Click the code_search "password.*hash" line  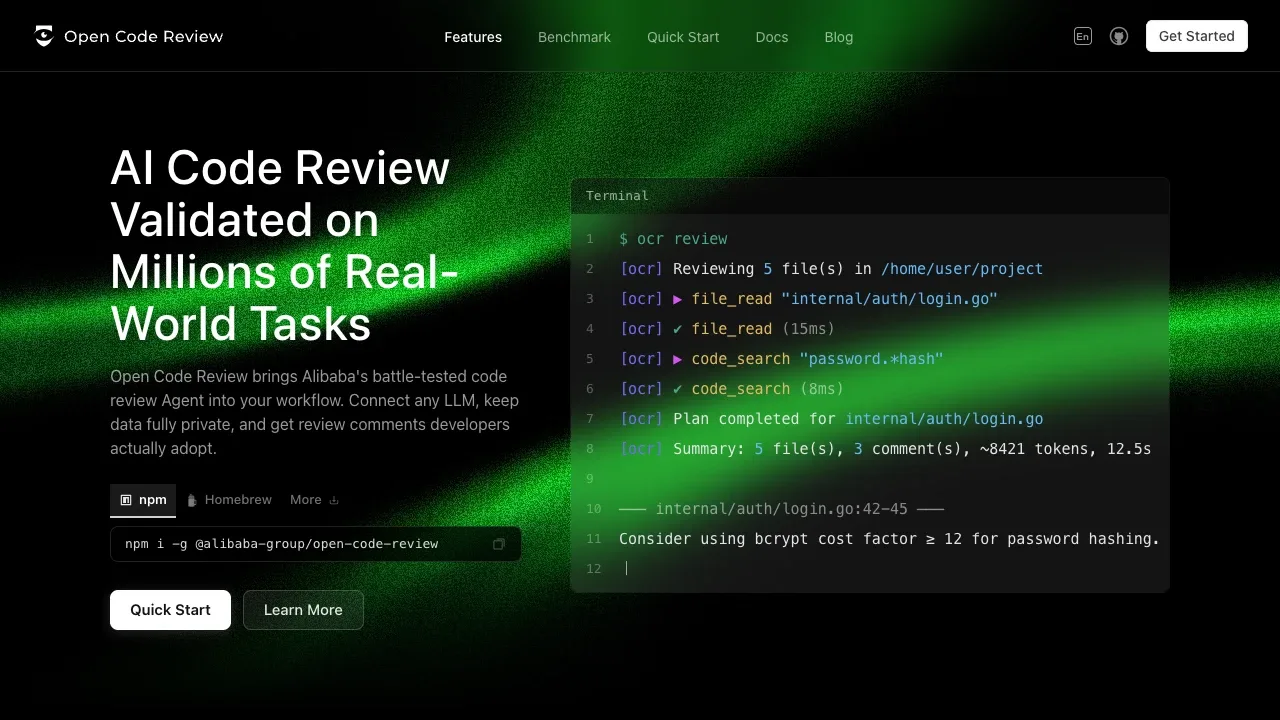(781, 359)
